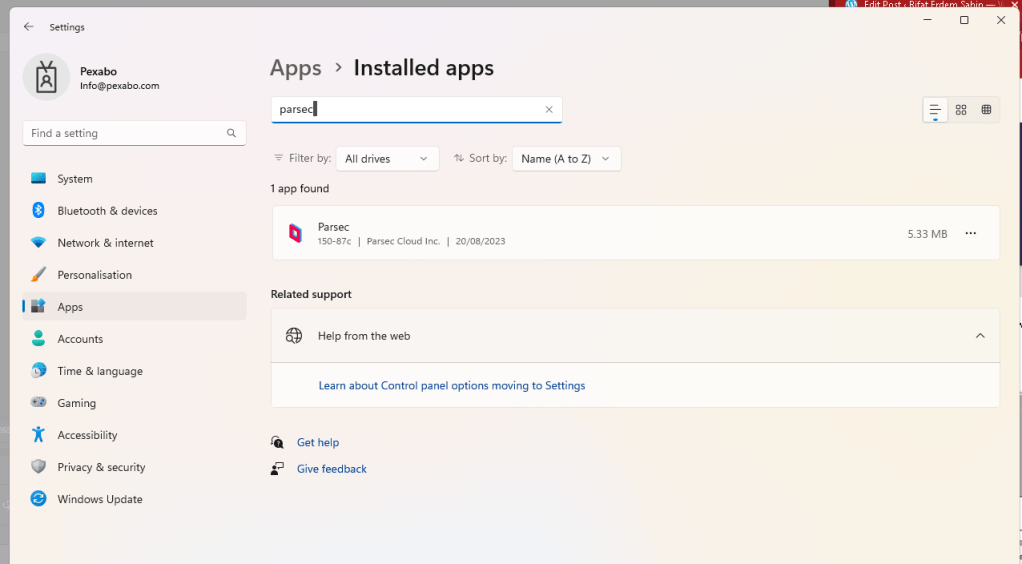
Task: Click the System monitor icon in sidebar
Action: click(x=38, y=179)
